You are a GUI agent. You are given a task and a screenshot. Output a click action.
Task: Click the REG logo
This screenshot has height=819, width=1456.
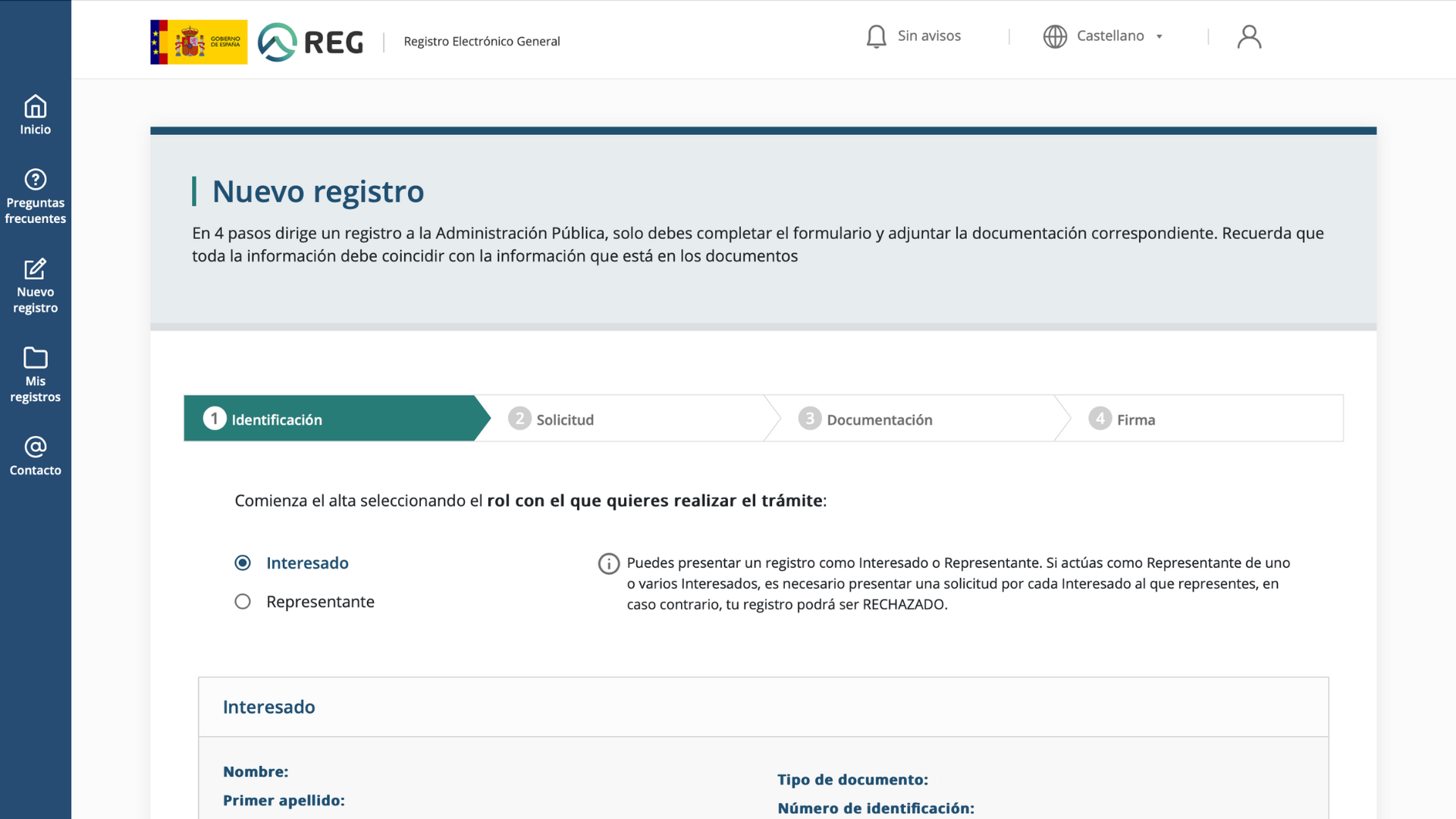311,42
